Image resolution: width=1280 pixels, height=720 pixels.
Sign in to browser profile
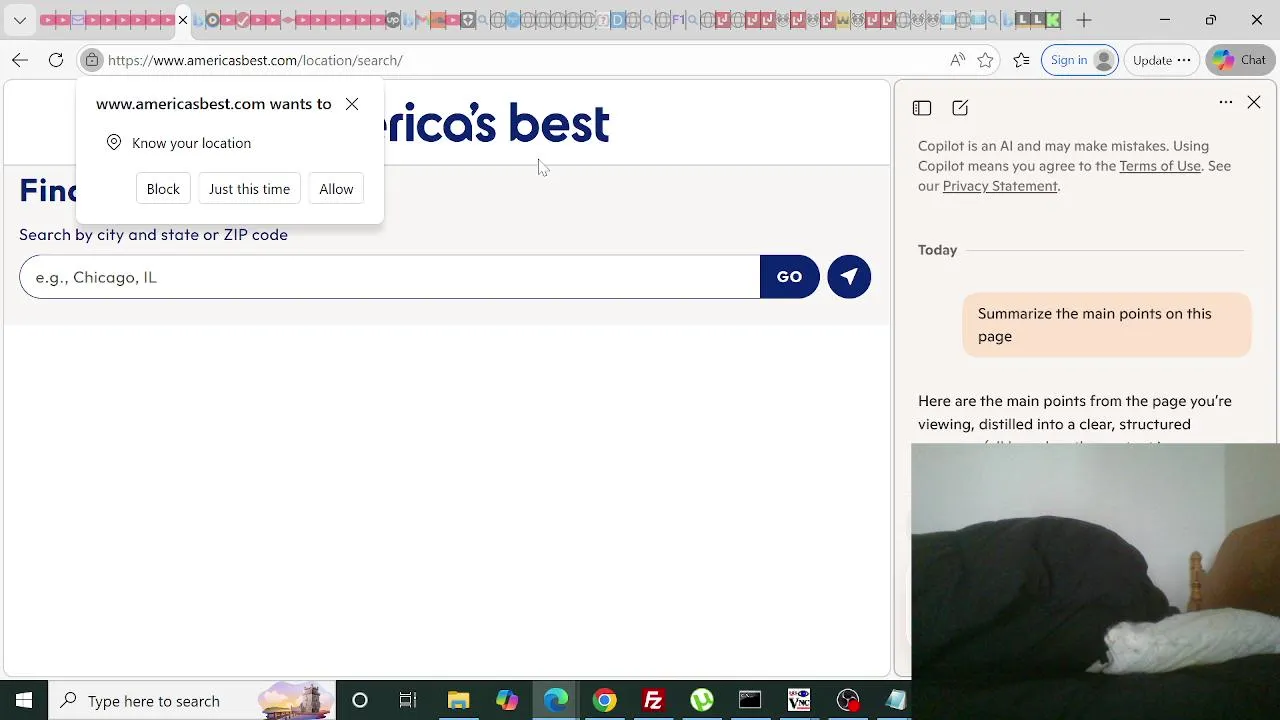pyautogui.click(x=1082, y=60)
